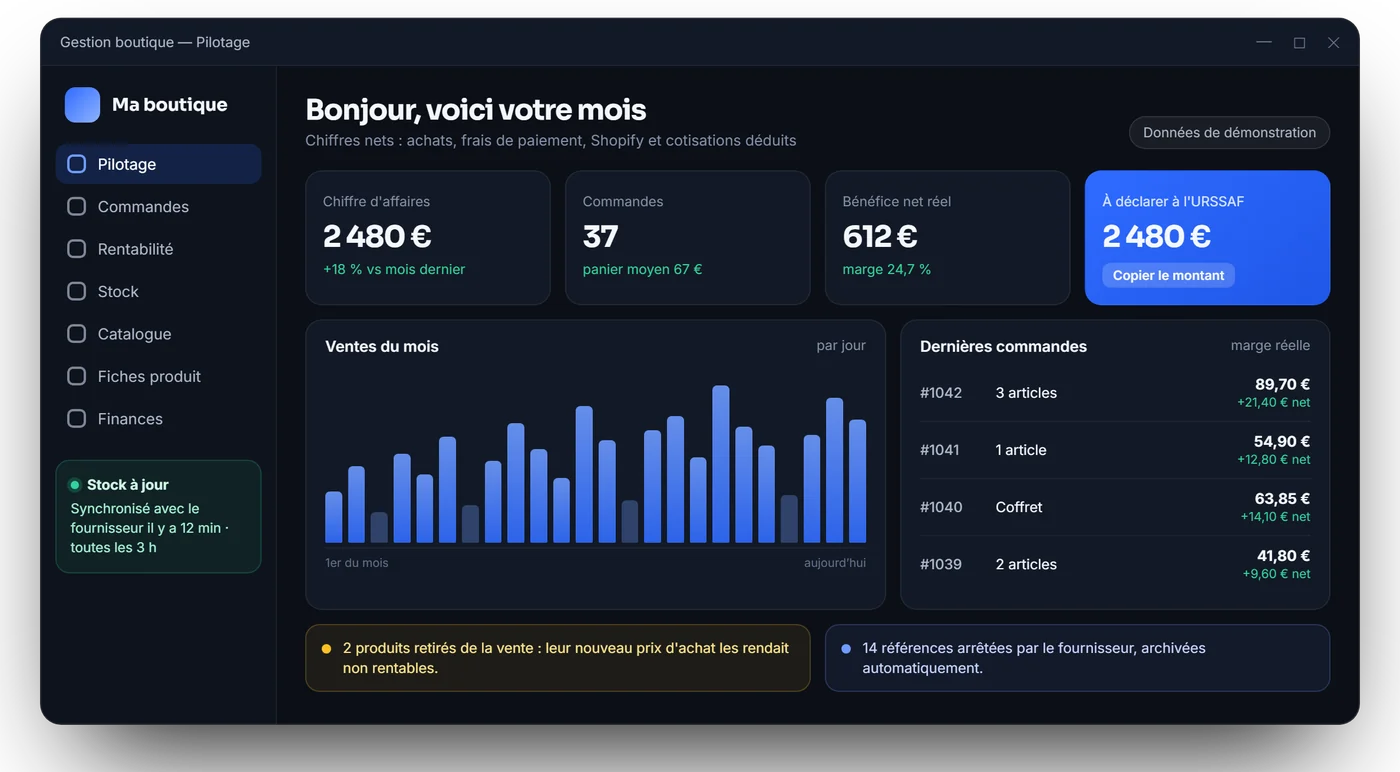Open the Chiffre d'affaires card
The image size is (1400, 772).
tap(428, 238)
